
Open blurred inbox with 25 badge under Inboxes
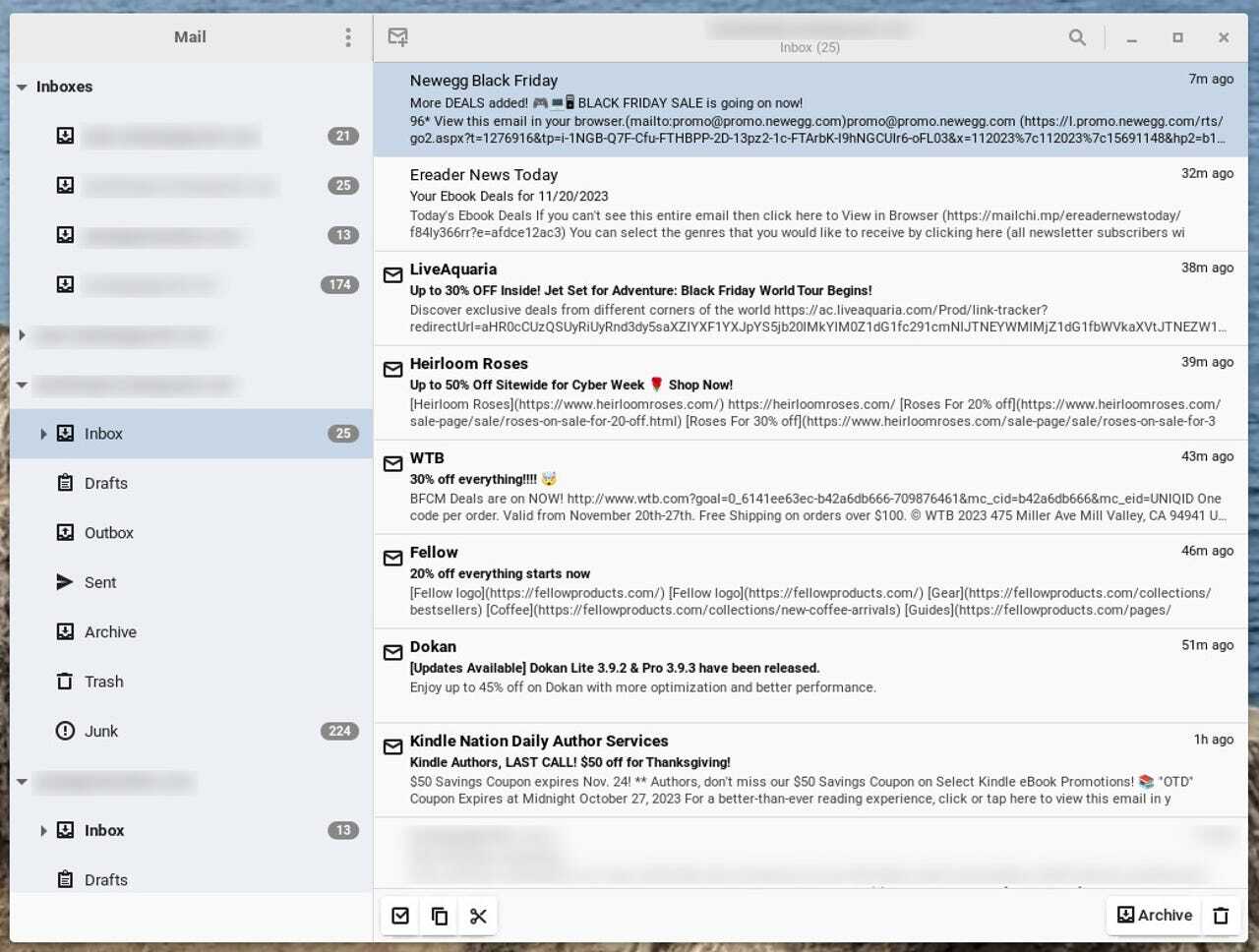[x=192, y=185]
